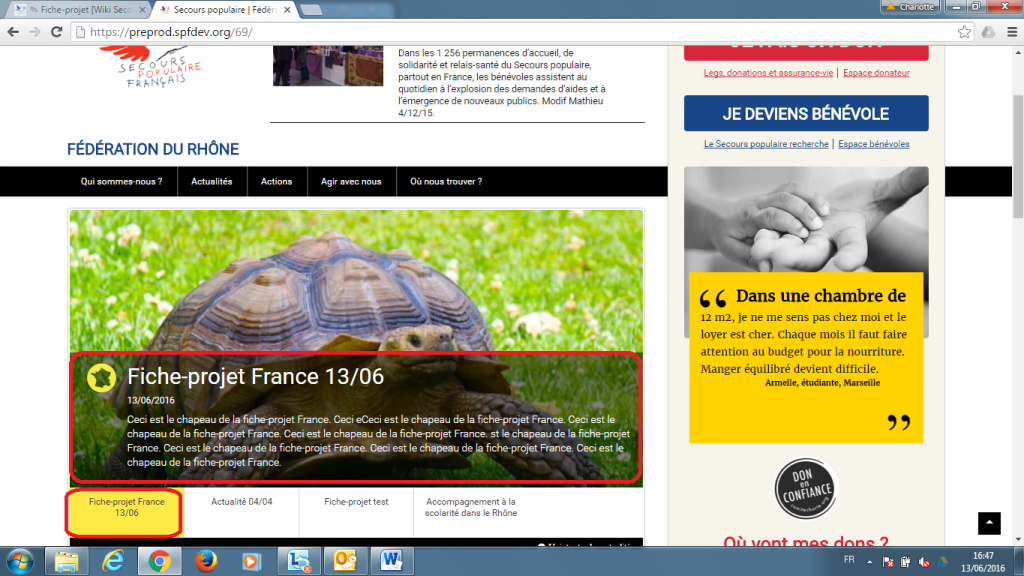Click the hands photo in sidebar

806,219
